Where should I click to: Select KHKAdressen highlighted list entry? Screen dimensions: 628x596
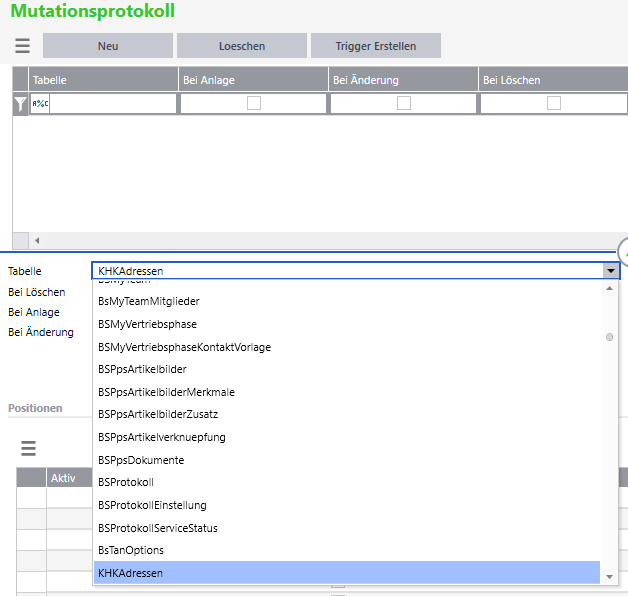131,573
